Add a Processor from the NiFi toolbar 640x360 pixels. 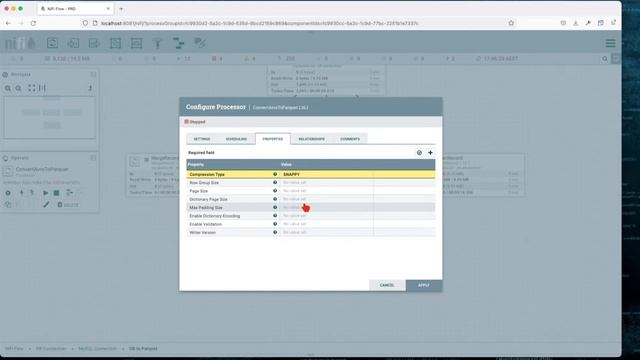click(52, 43)
